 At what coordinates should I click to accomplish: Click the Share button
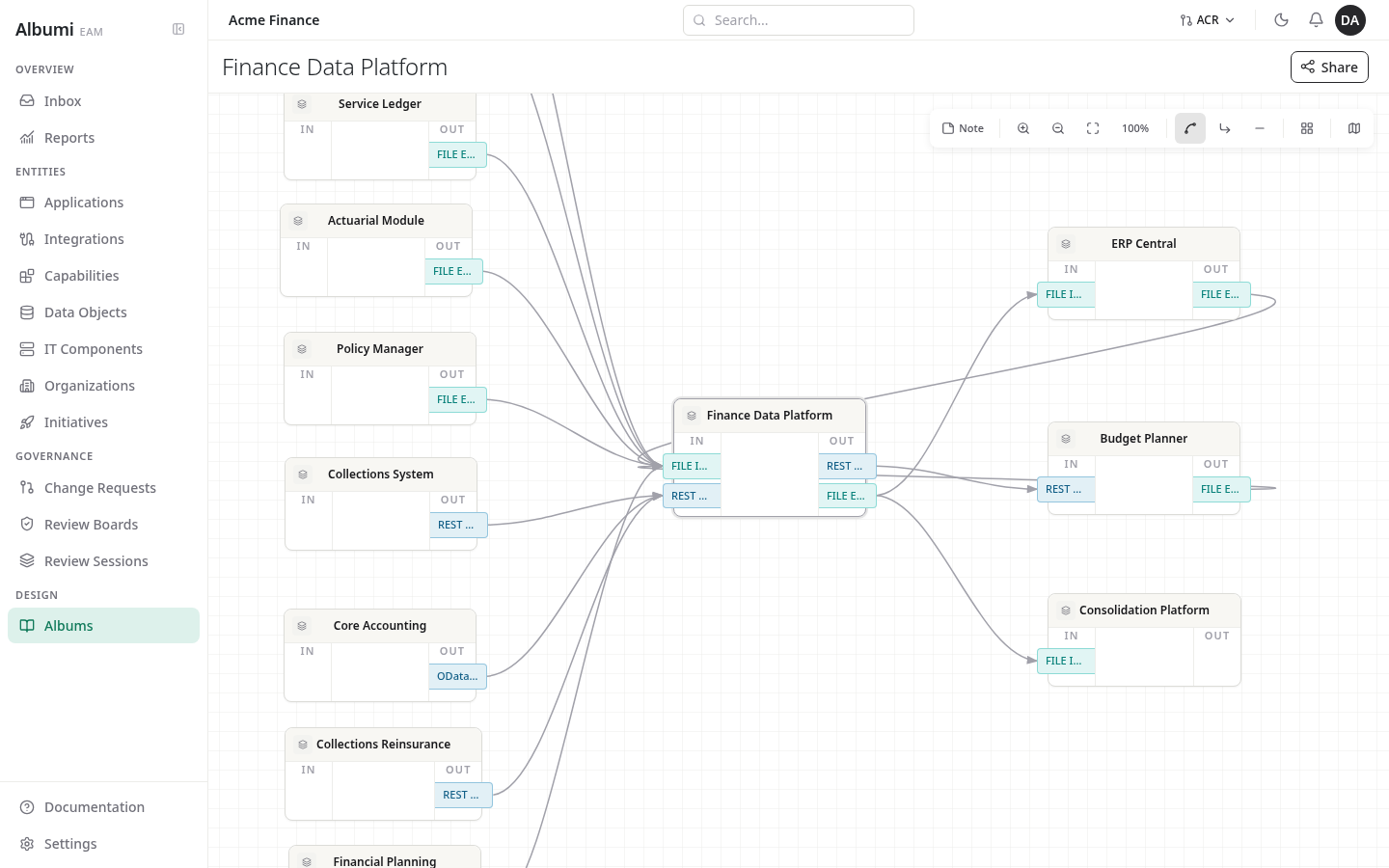pyautogui.click(x=1329, y=68)
